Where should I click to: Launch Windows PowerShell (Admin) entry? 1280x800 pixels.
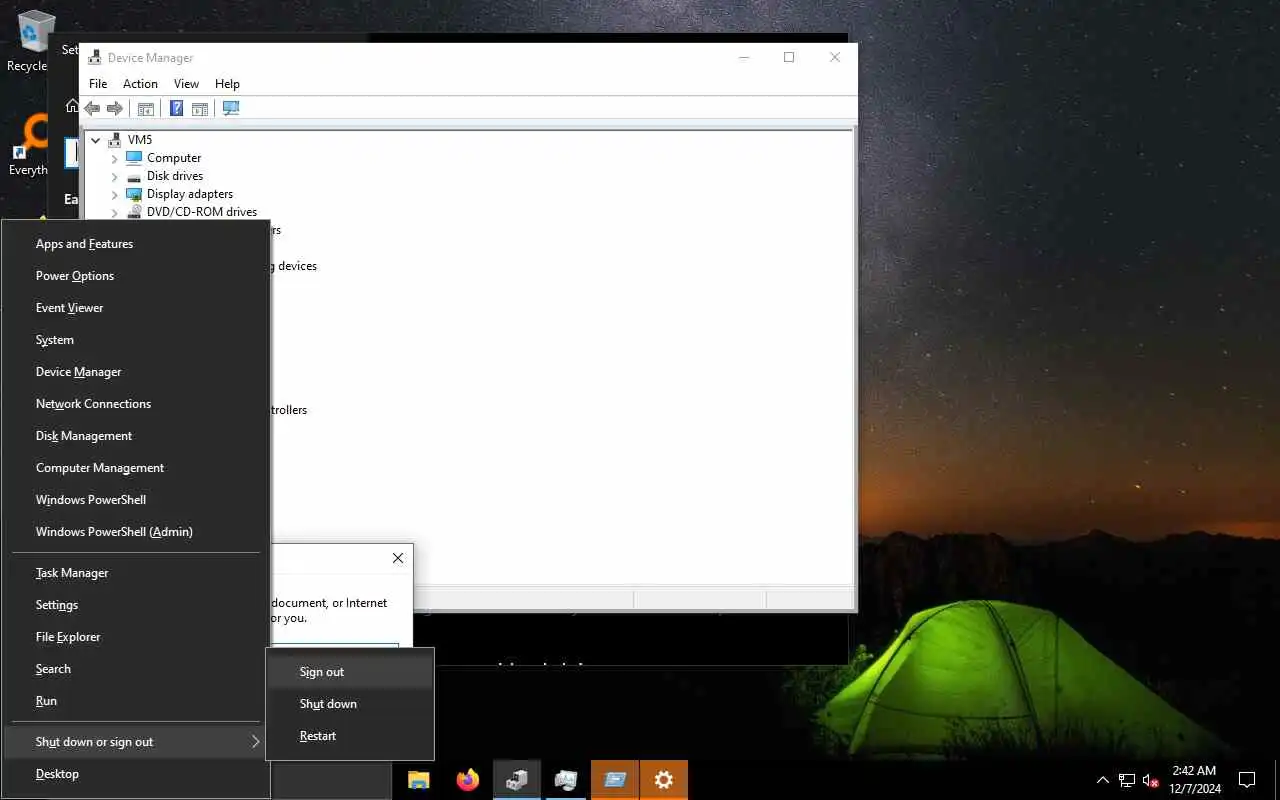pos(136,532)
